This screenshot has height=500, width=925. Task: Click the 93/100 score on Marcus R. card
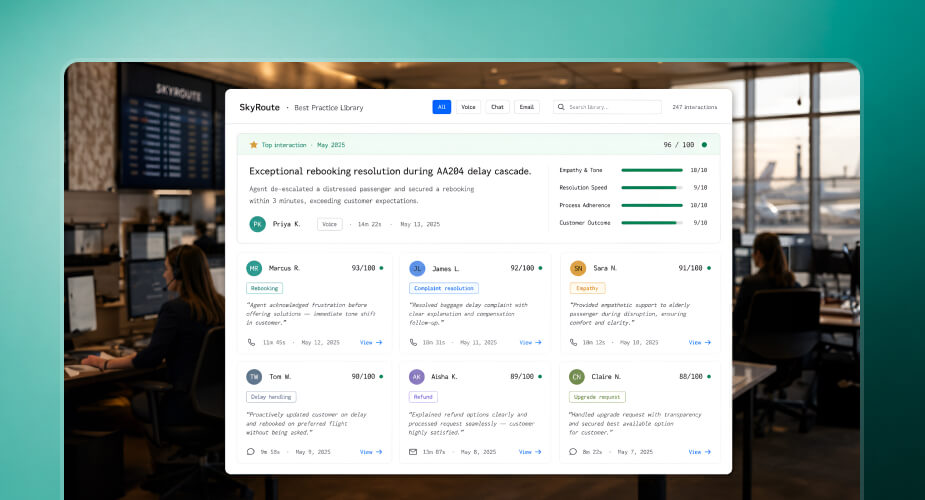coord(363,268)
